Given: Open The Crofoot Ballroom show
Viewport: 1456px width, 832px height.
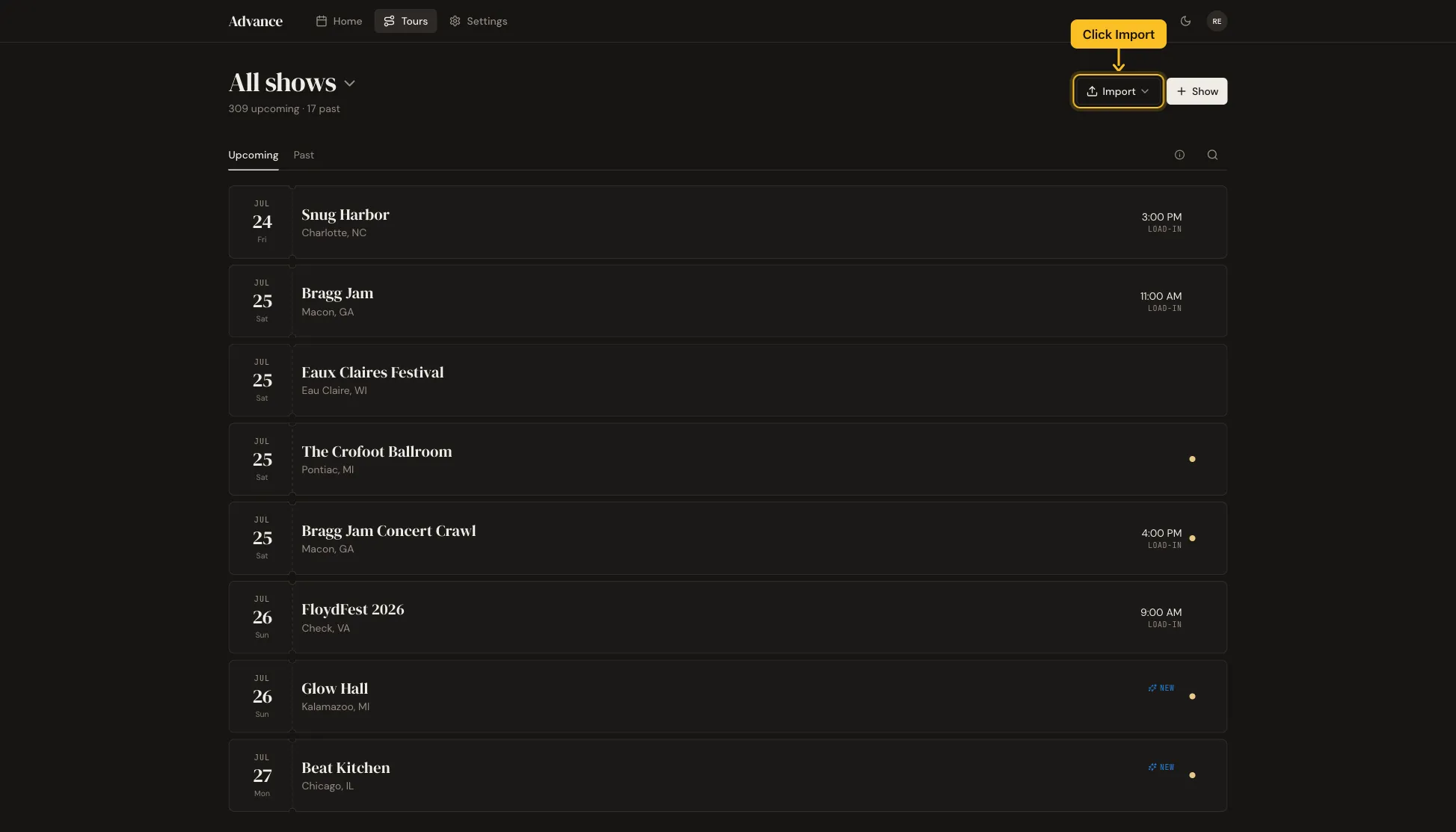Looking at the screenshot, I should coord(728,459).
